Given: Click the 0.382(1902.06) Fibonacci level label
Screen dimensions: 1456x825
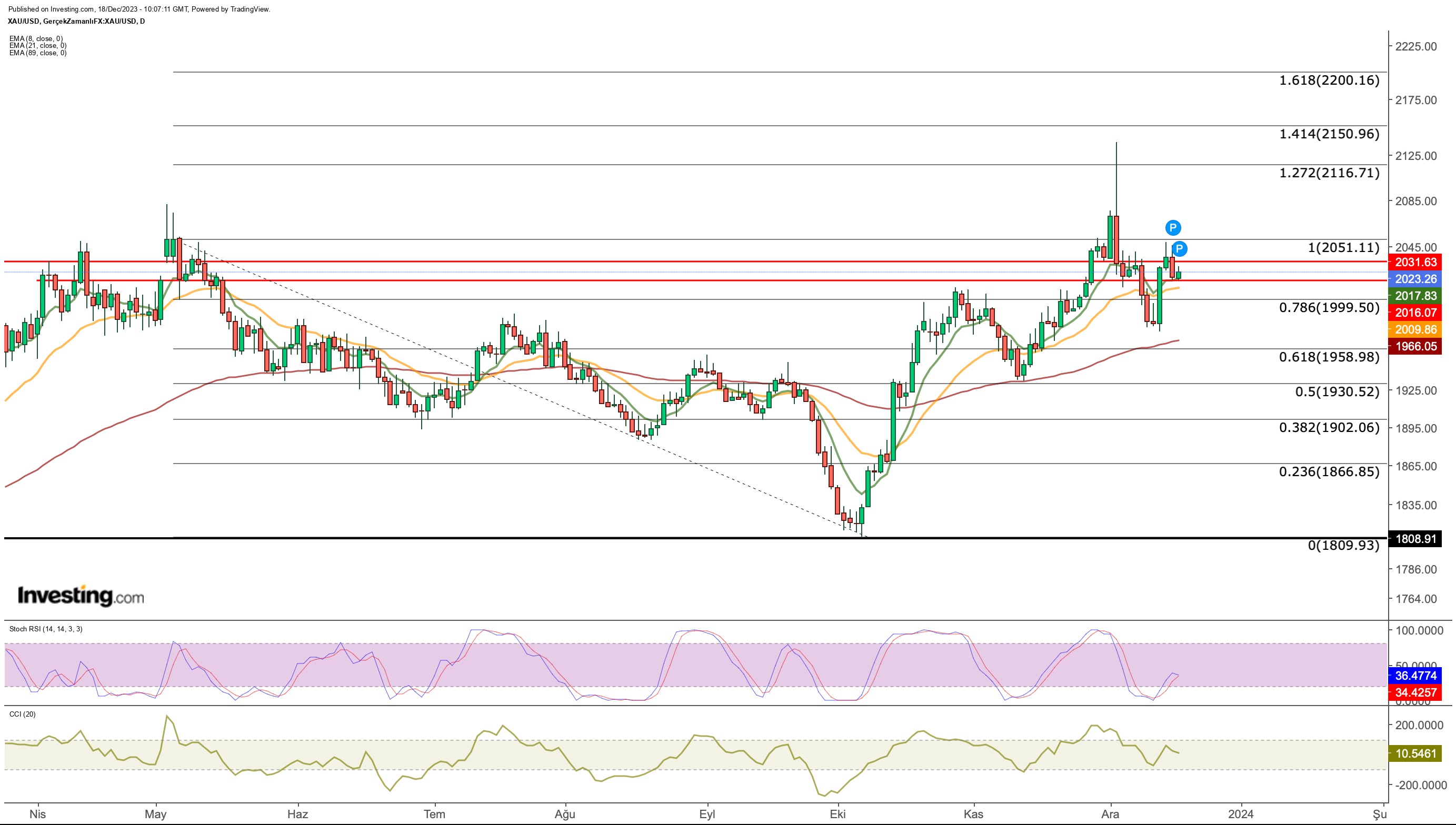Looking at the screenshot, I should pos(1329,427).
